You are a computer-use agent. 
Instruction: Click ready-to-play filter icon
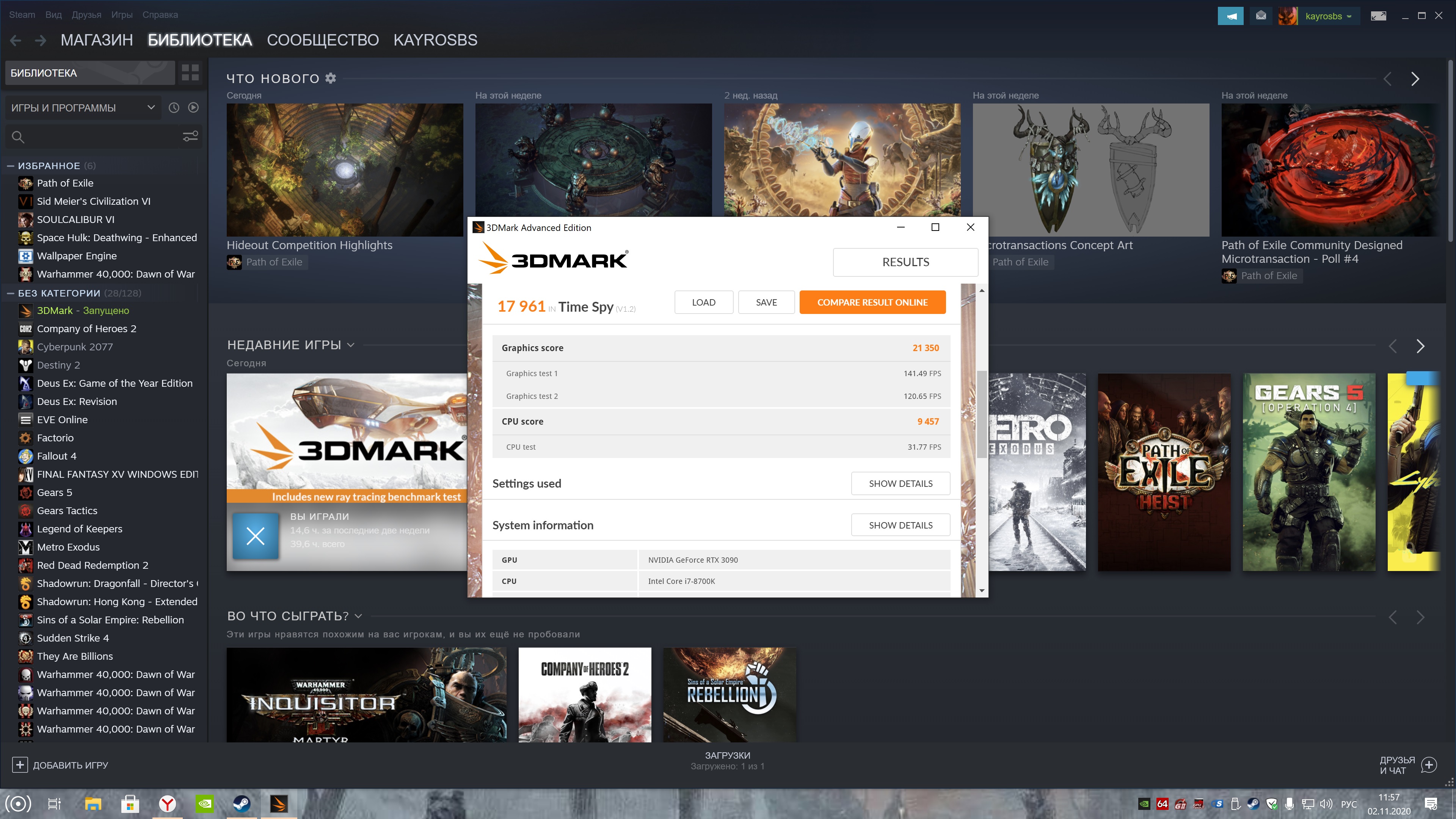(193, 107)
